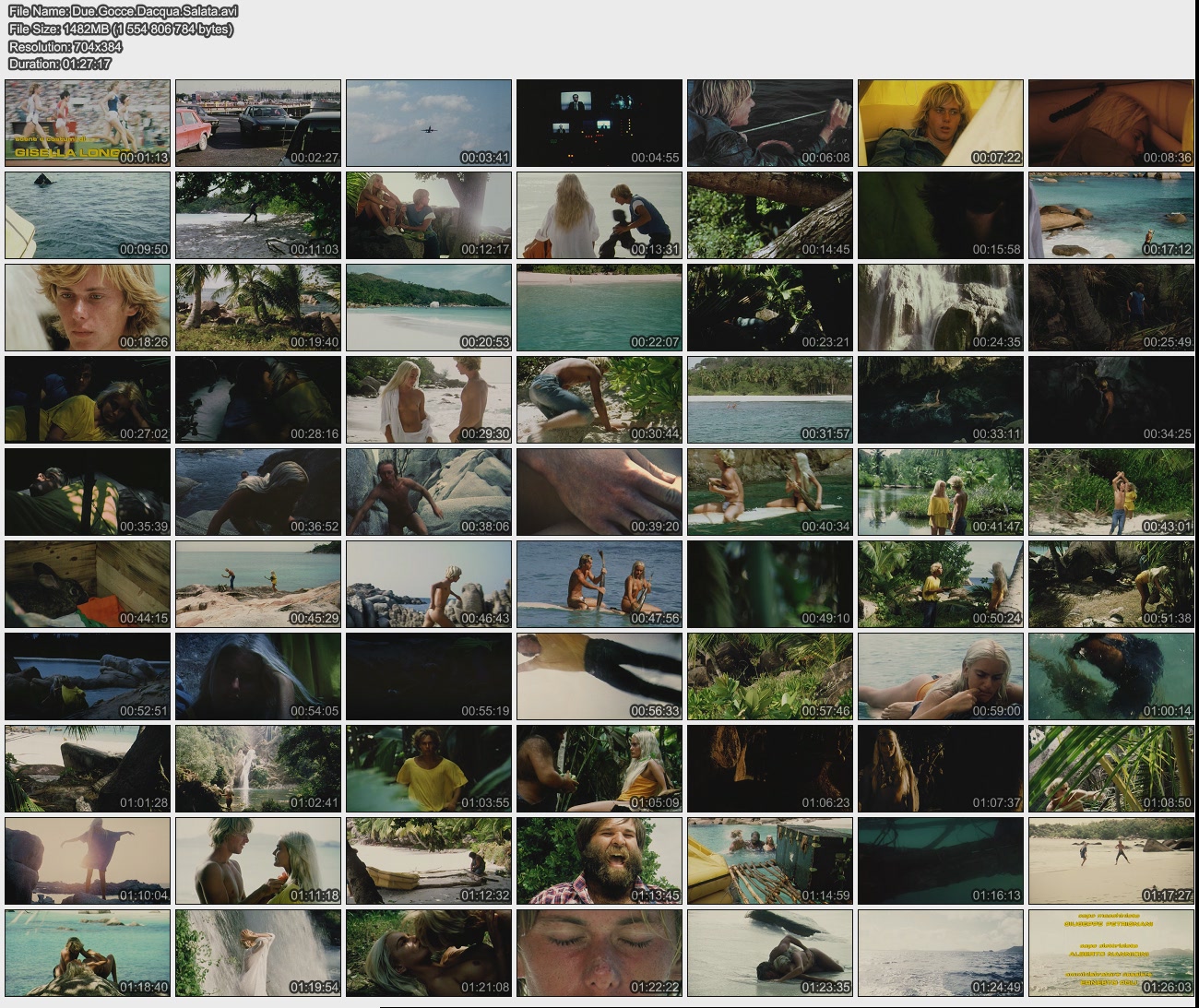Open the thumbnail with TV monitors at 00:04:55
The height and width of the screenshot is (1008, 1199).
[599, 123]
